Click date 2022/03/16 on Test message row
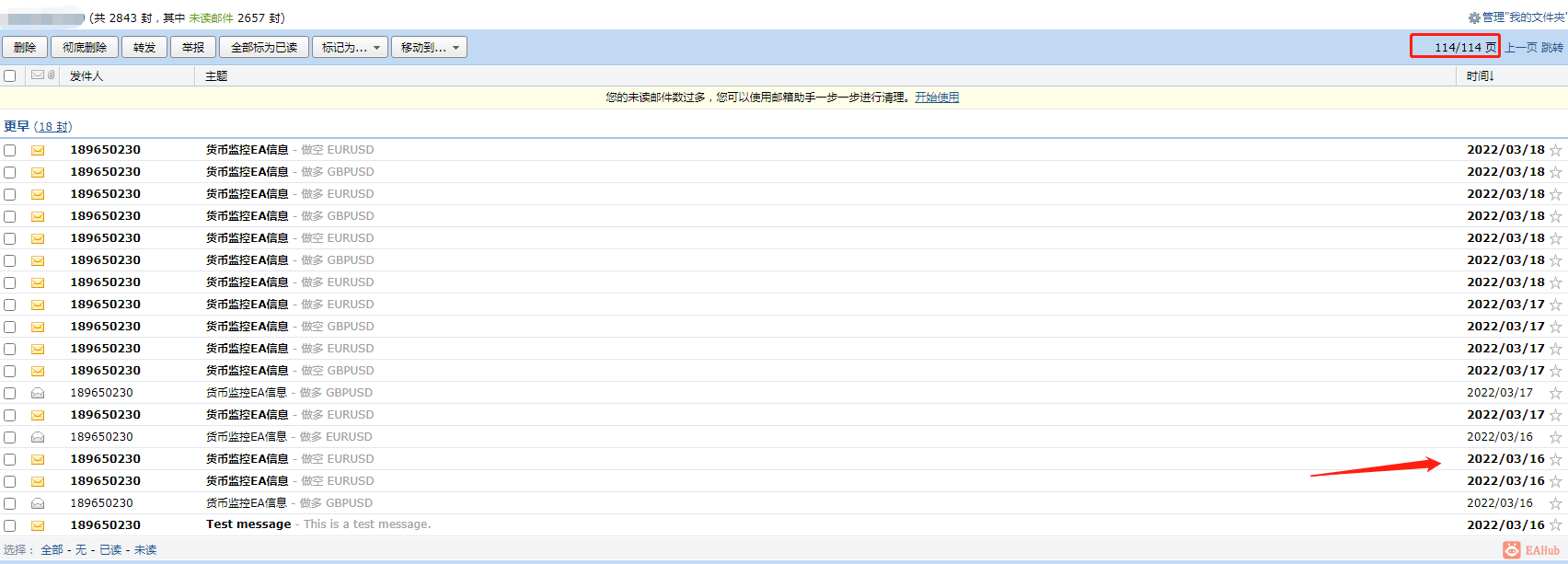The image size is (1568, 564). [x=1505, y=525]
